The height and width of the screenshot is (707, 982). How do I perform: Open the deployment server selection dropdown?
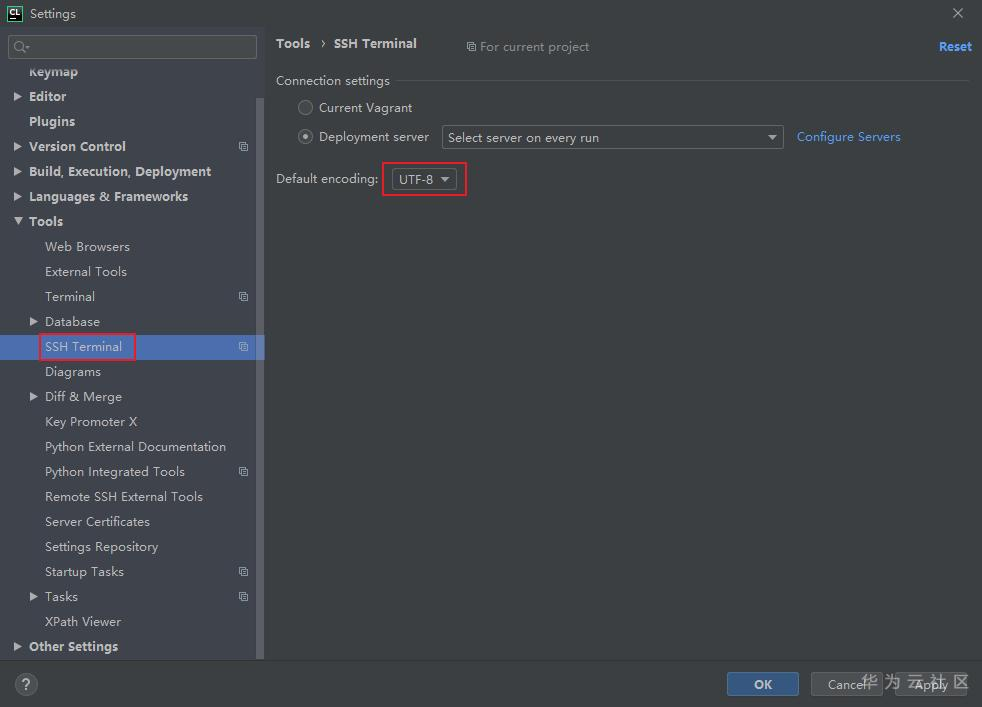click(x=612, y=138)
